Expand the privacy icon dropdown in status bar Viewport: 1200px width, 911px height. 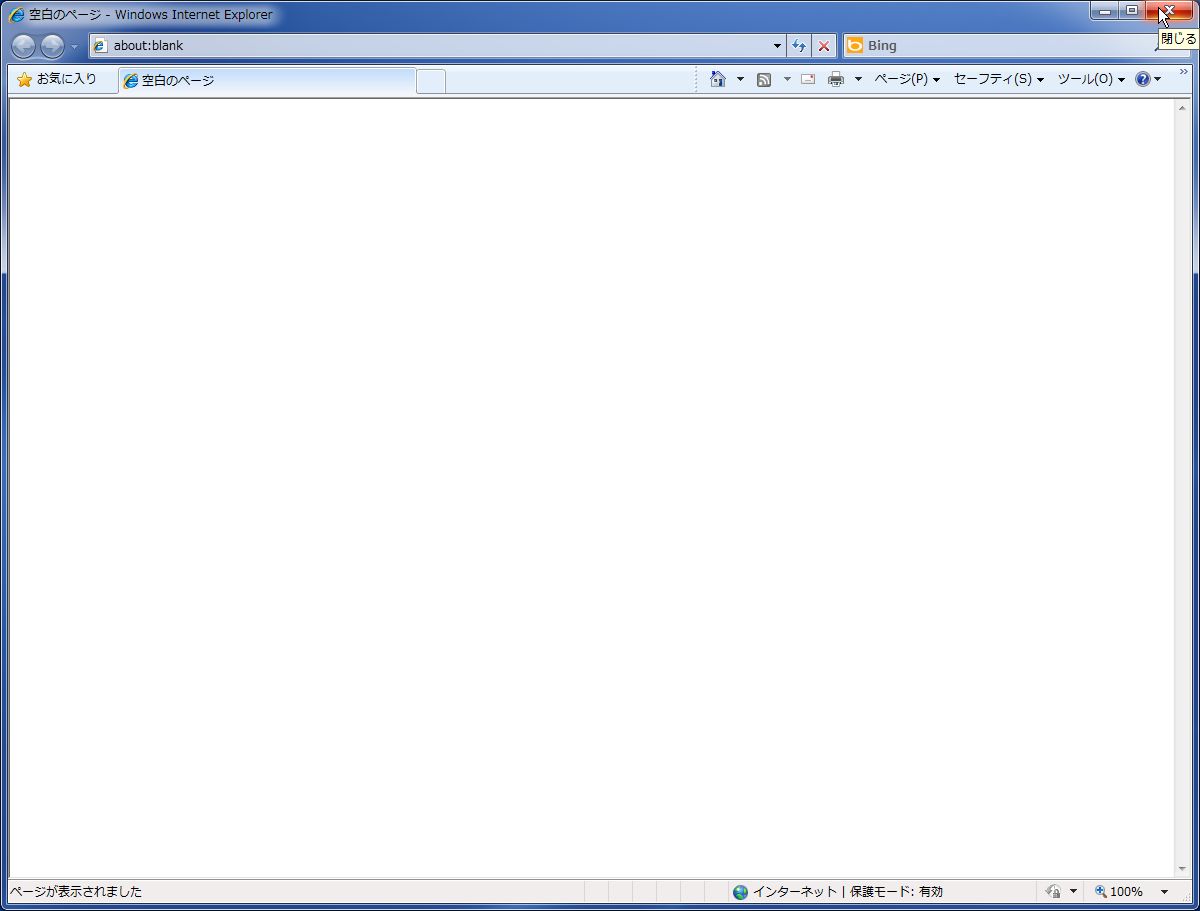tap(1073, 892)
